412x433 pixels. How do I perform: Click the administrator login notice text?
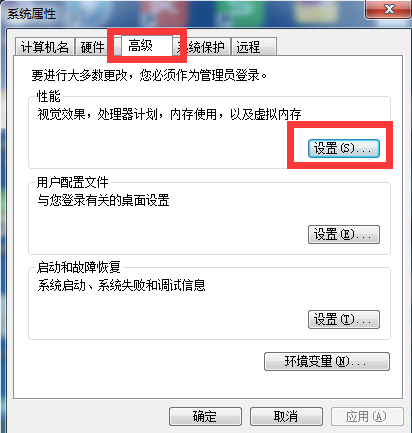click(x=149, y=75)
